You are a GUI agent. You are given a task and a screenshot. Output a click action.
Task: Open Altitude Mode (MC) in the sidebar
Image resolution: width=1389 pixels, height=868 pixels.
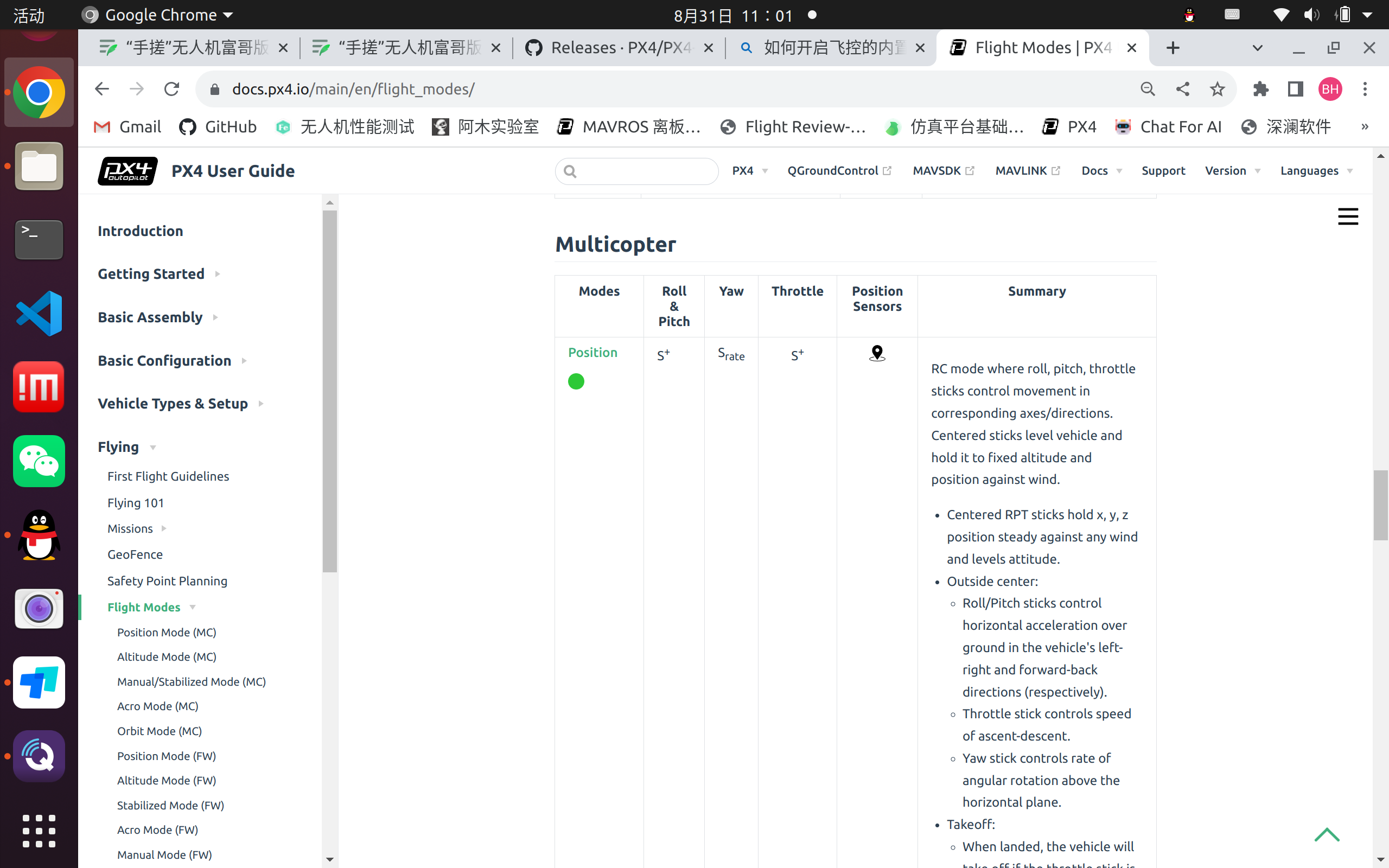[x=167, y=657]
